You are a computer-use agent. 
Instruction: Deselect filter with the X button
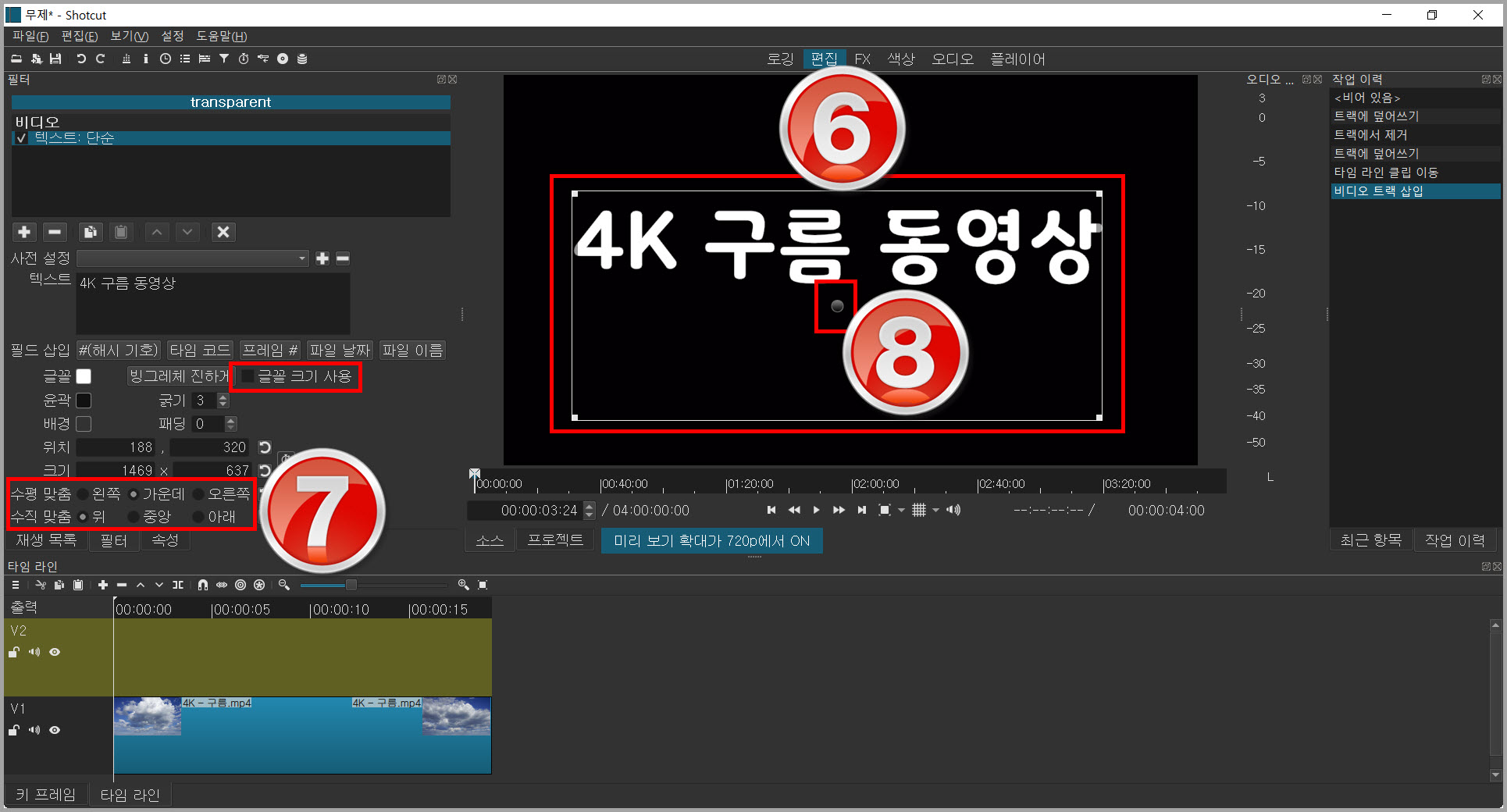point(223,232)
